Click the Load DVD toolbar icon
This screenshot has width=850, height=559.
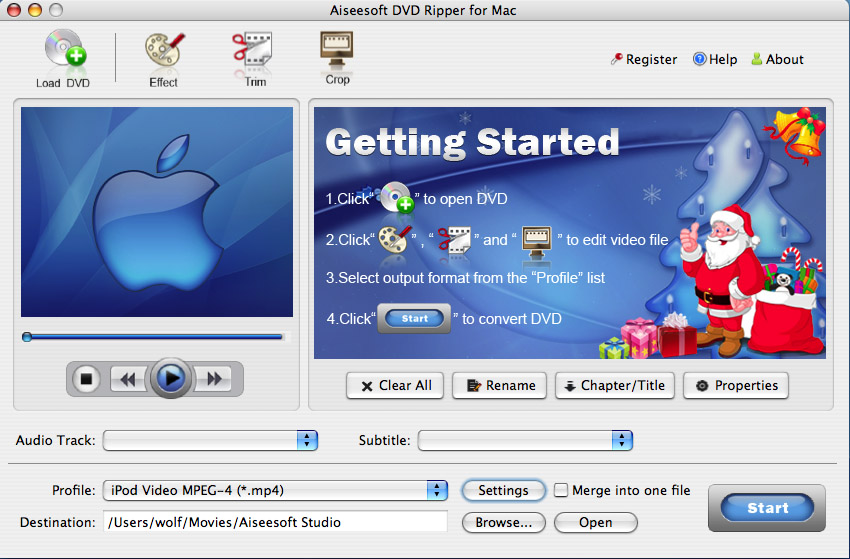point(63,58)
